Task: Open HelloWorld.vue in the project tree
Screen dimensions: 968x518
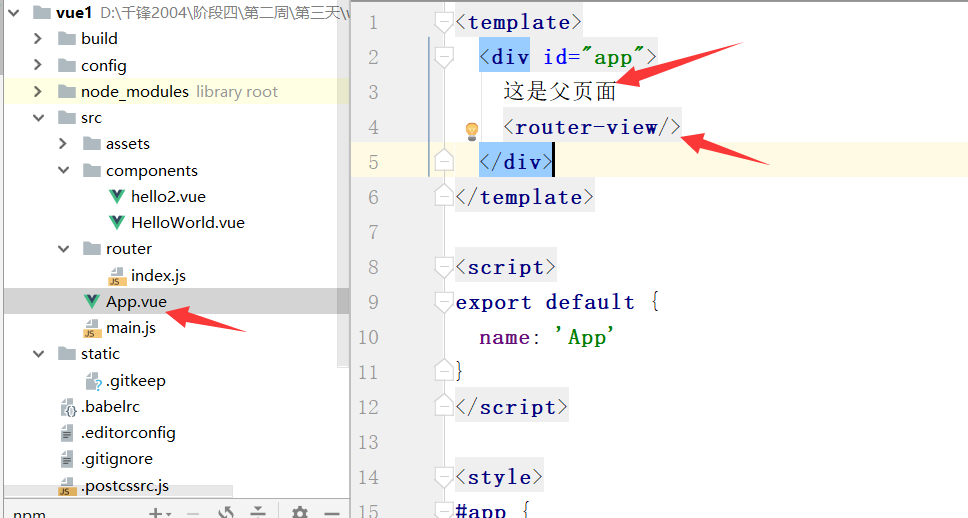Action: click(188, 223)
